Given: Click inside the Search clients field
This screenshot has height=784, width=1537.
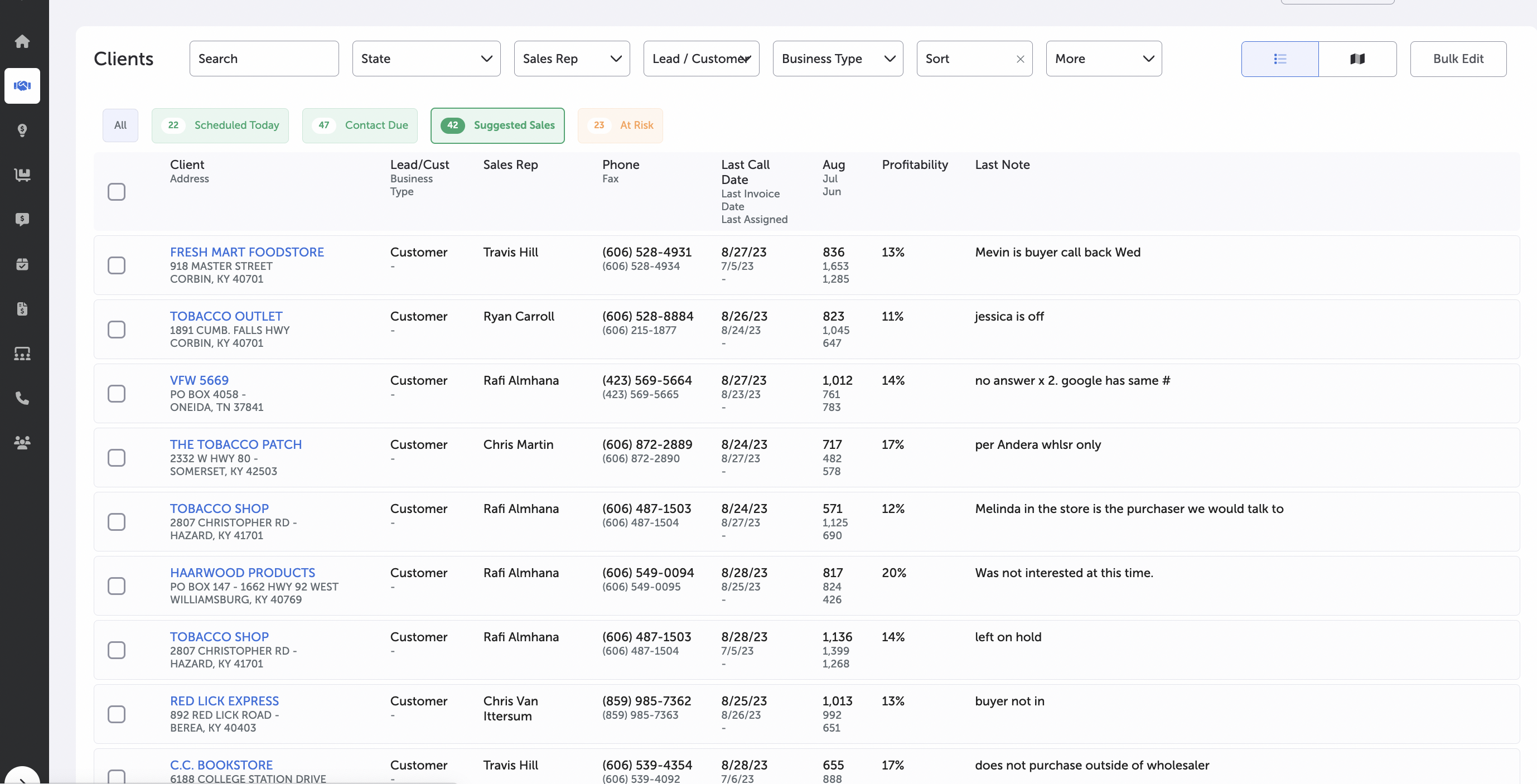Looking at the screenshot, I should point(264,59).
